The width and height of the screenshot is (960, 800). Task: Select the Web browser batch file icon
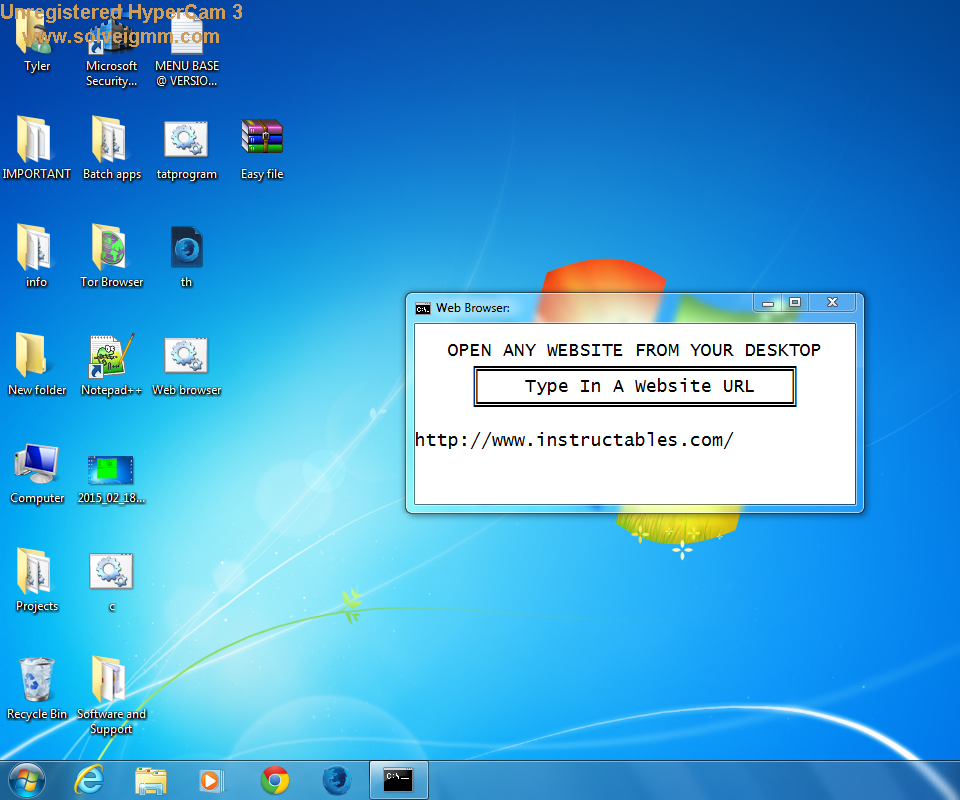[x=187, y=365]
